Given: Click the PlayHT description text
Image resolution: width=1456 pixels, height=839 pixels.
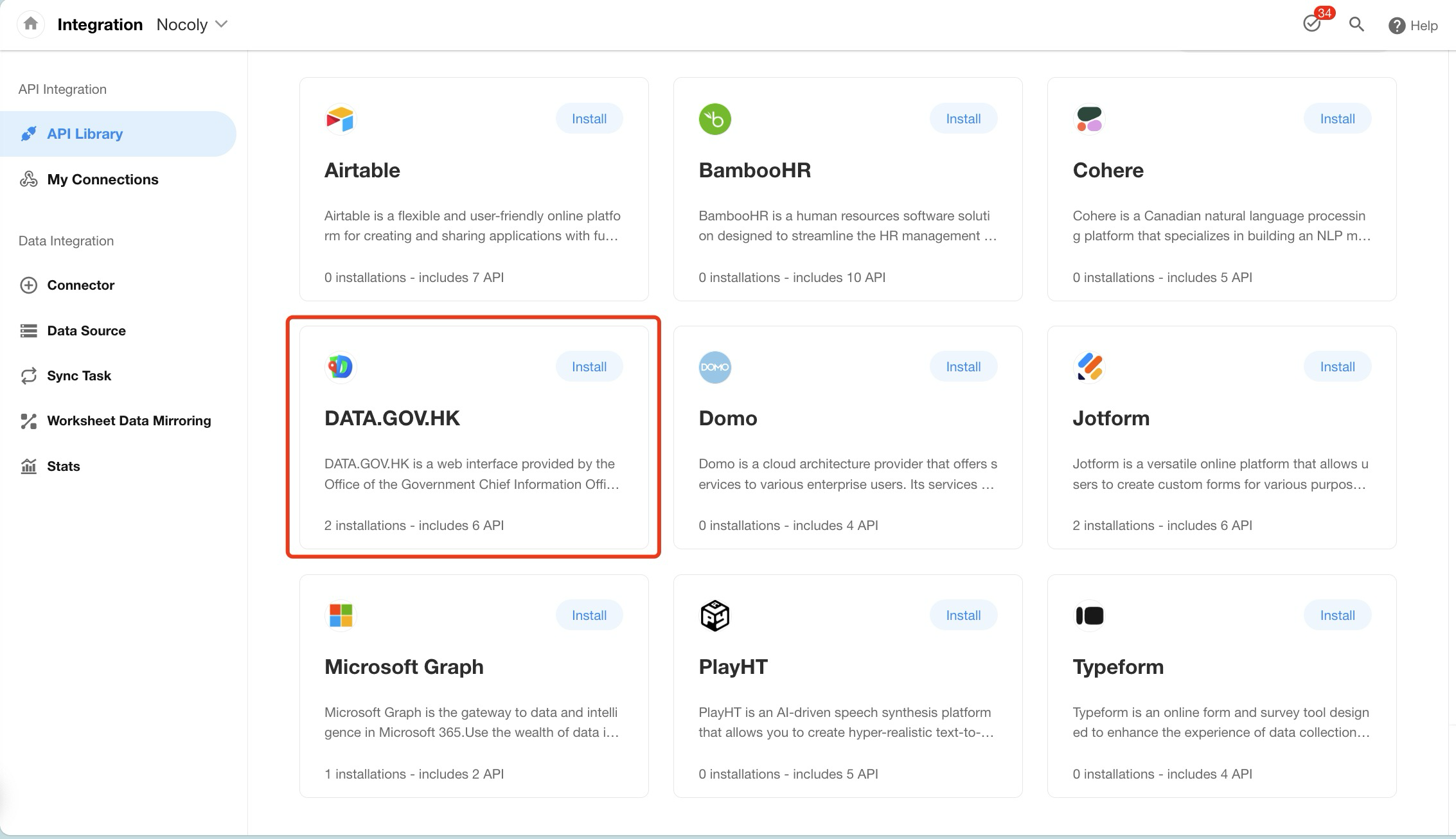Looking at the screenshot, I should pyautogui.click(x=846, y=722).
